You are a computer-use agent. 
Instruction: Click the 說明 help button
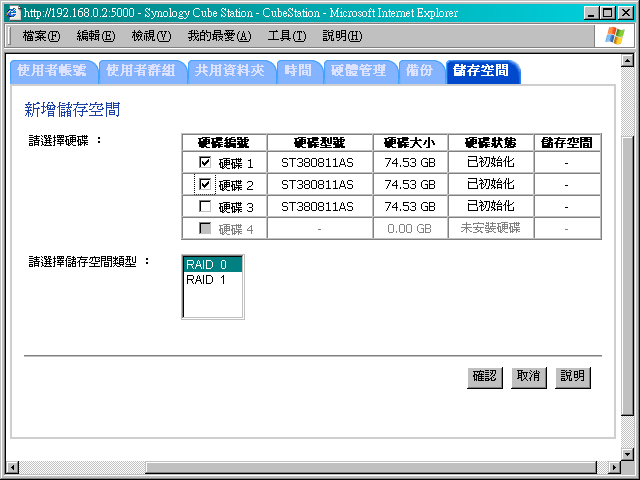click(573, 377)
